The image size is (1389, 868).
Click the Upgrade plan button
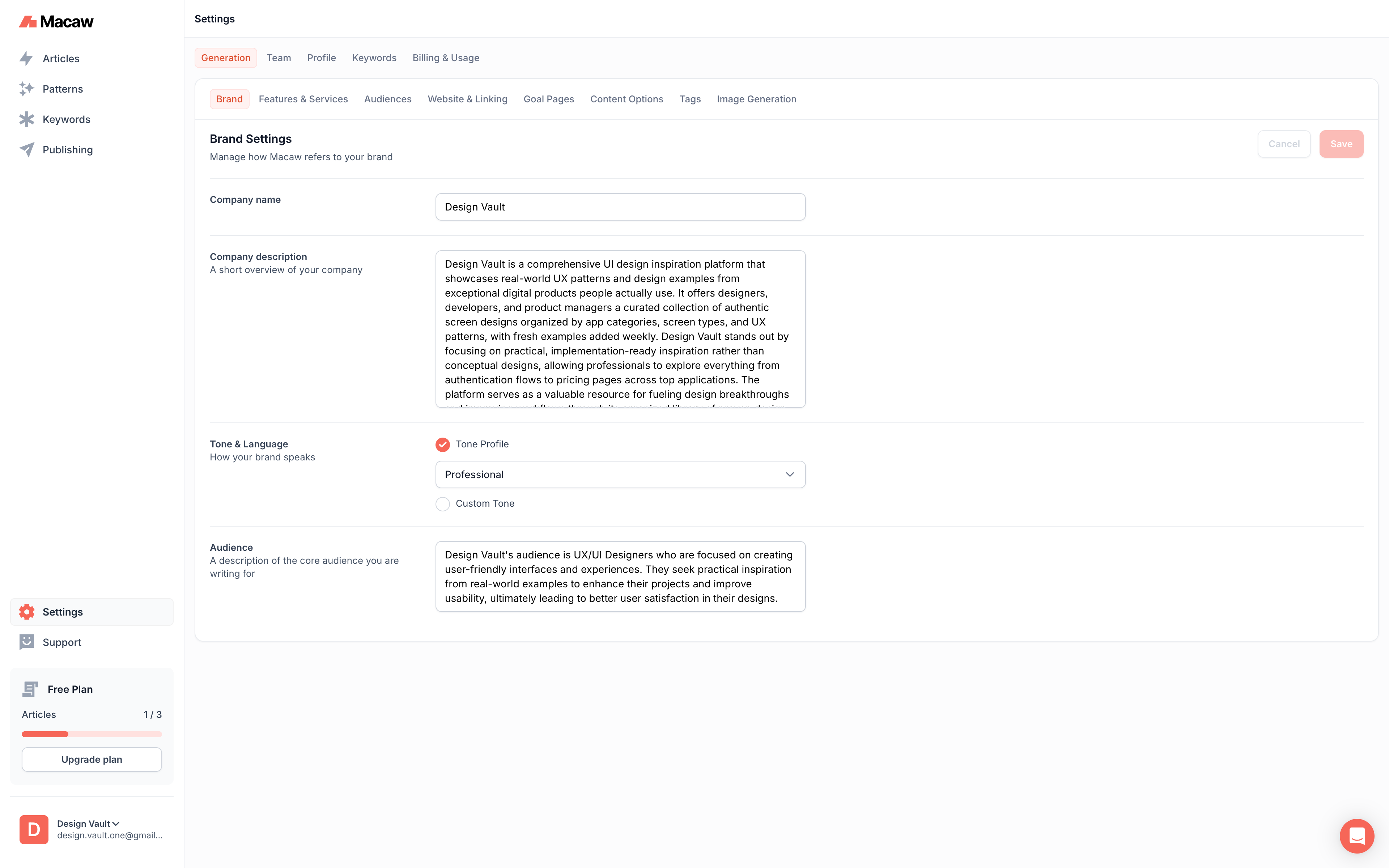click(x=92, y=759)
